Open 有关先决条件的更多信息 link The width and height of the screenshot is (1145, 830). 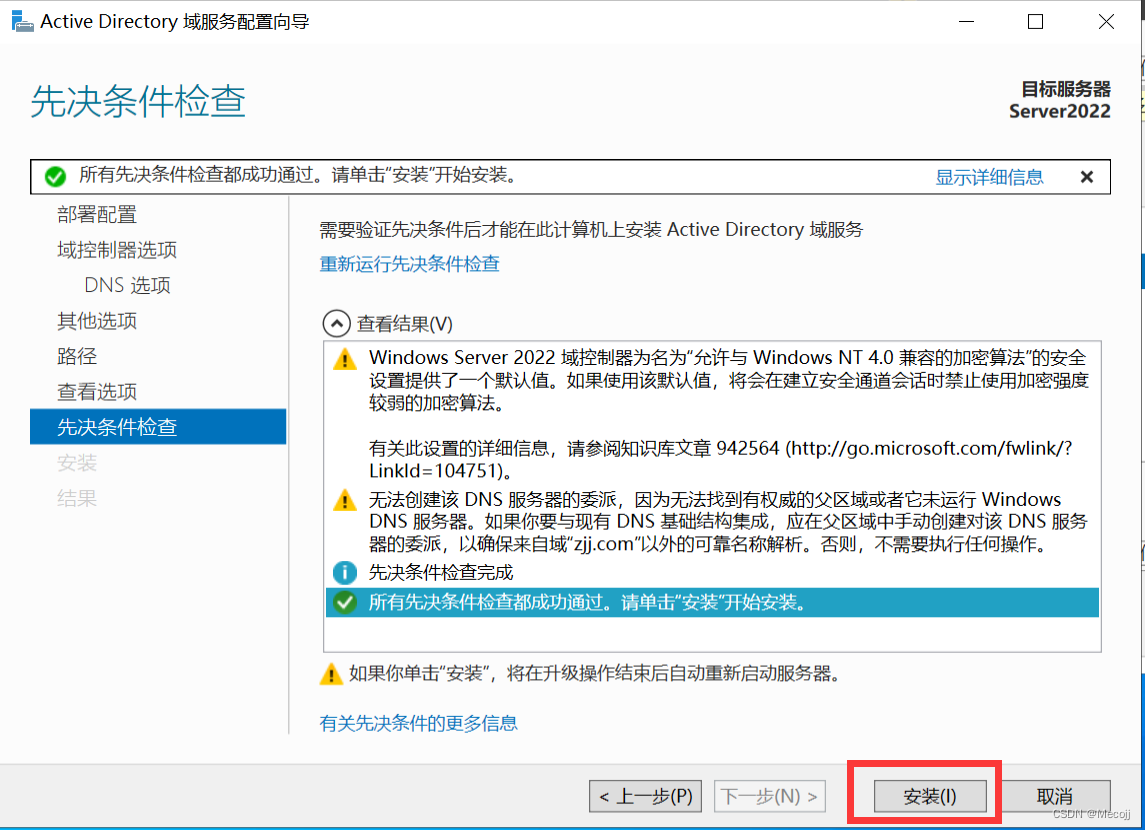pos(418,723)
